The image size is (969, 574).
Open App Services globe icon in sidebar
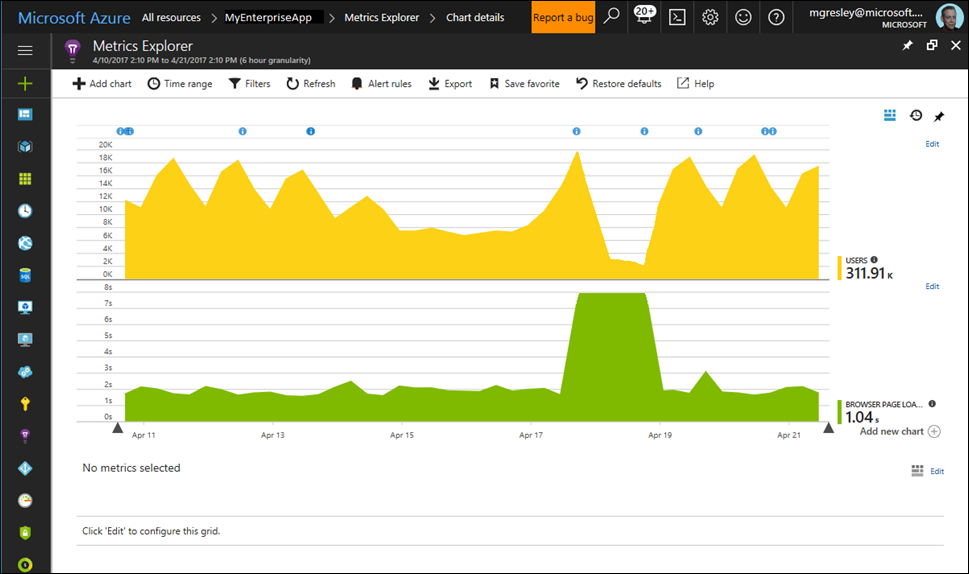[25, 243]
